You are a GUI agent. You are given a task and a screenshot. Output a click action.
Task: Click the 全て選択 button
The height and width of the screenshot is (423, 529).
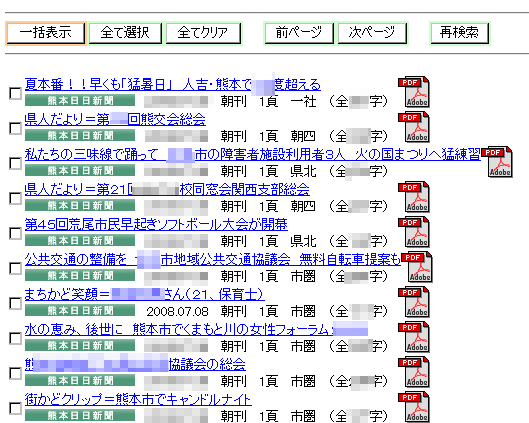[125, 33]
